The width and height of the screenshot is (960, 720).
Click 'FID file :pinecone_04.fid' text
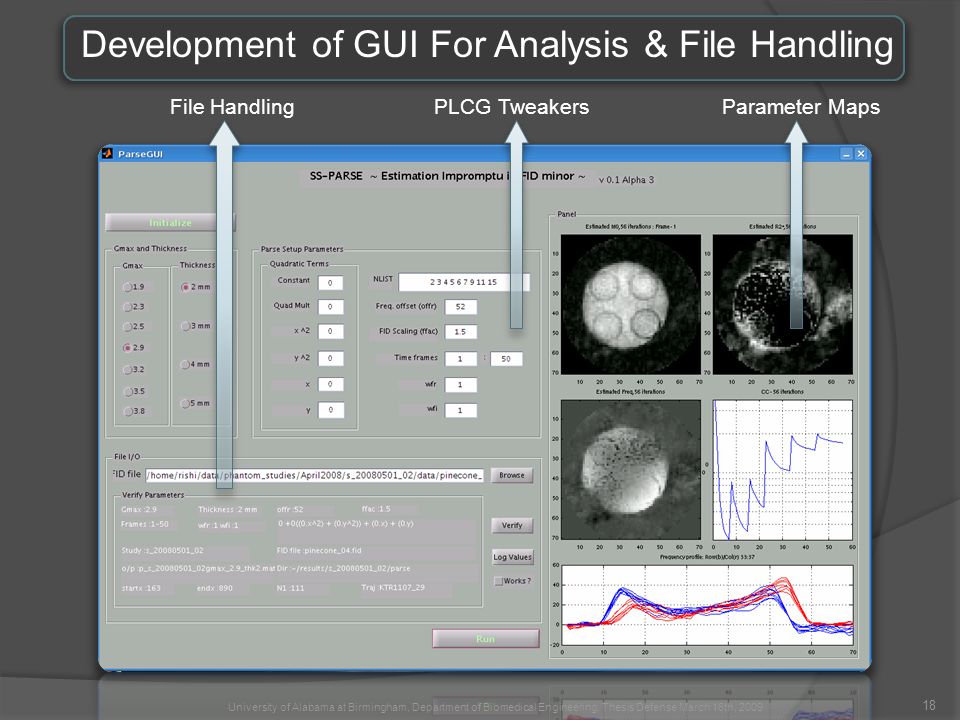(319, 550)
